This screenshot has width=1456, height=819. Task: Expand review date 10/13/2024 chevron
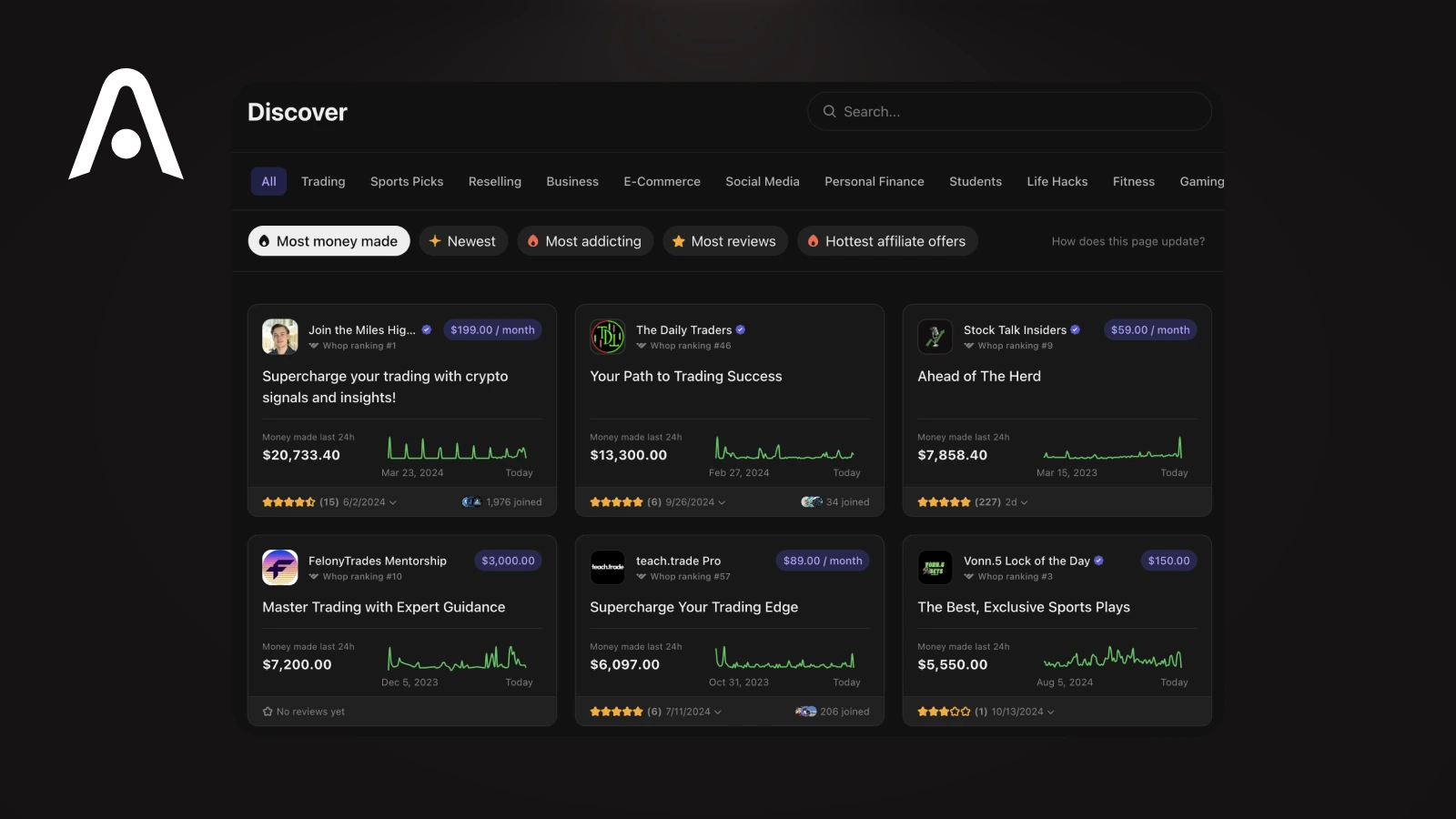pos(1051,712)
